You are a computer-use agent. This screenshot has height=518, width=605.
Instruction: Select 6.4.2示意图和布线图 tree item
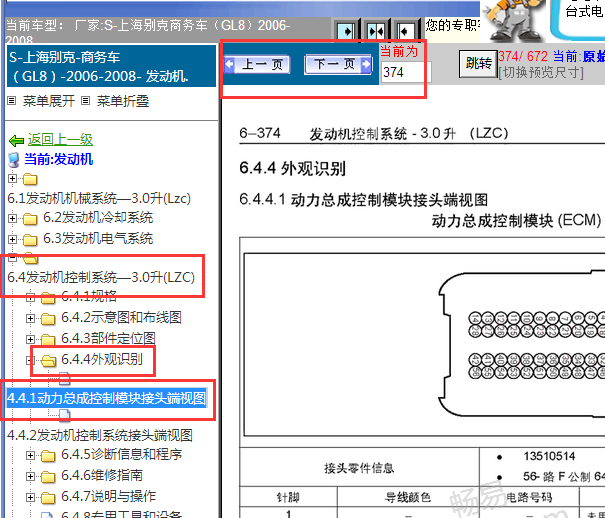pos(121,317)
